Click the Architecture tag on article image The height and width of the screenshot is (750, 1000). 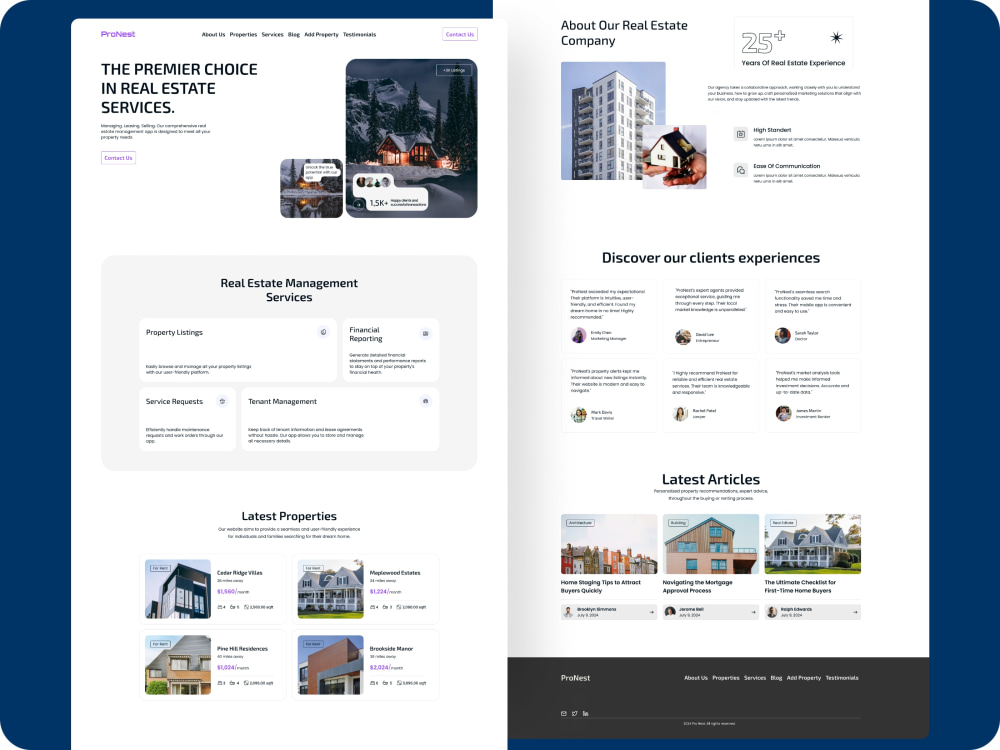580,523
